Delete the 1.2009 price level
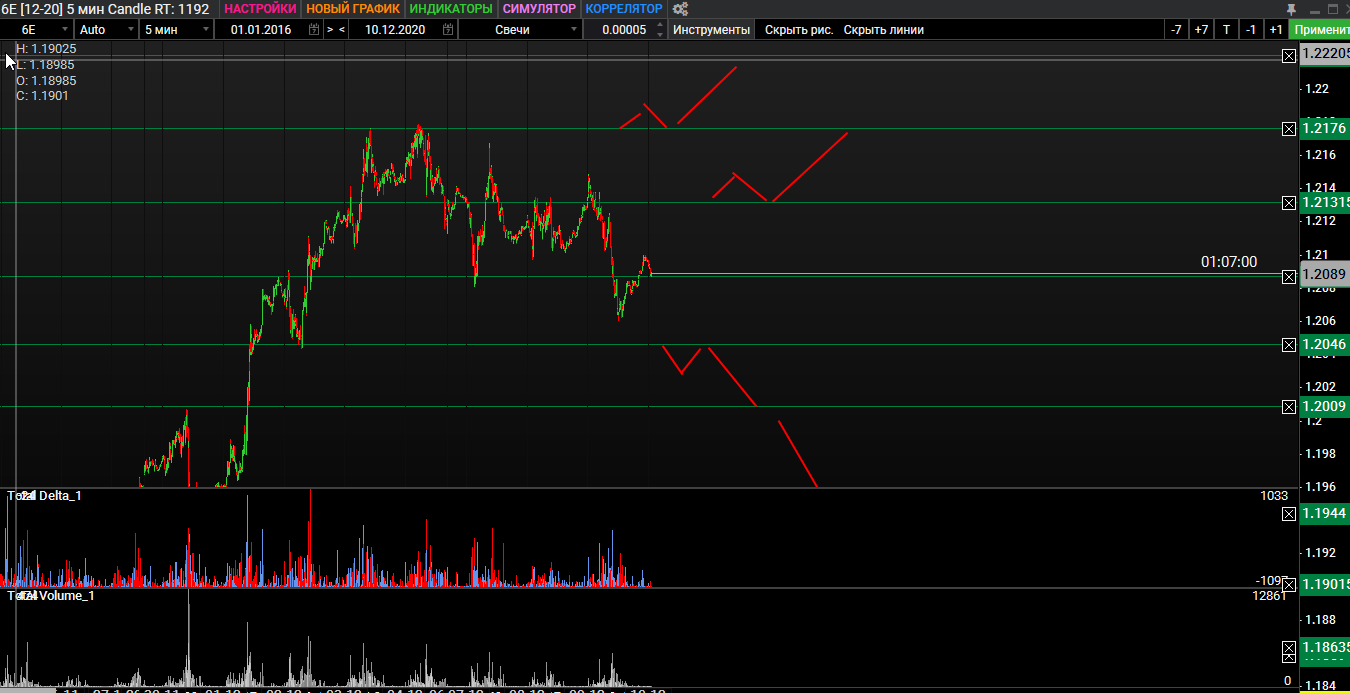 tap(1288, 407)
